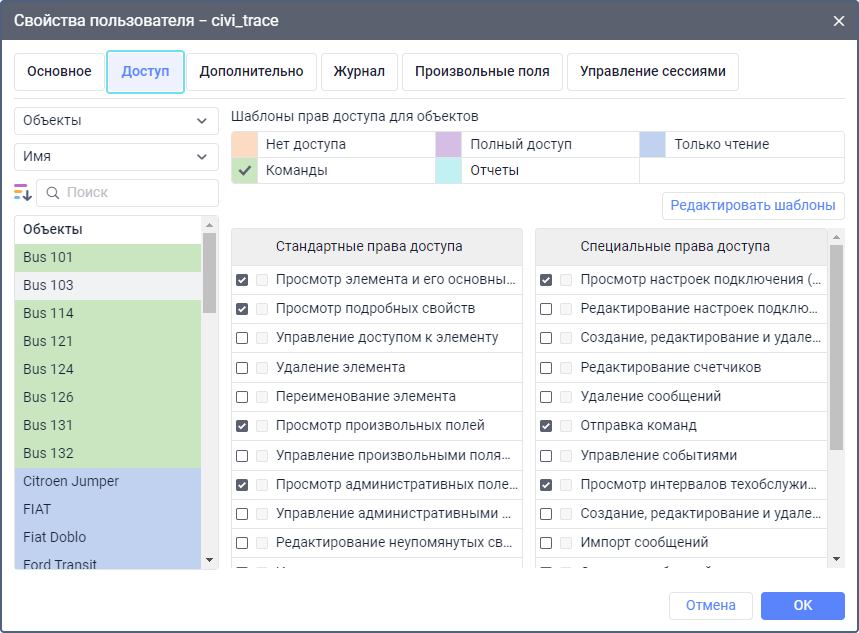Switch to the Журнал tab
The width and height of the screenshot is (859, 633).
tap(359, 72)
